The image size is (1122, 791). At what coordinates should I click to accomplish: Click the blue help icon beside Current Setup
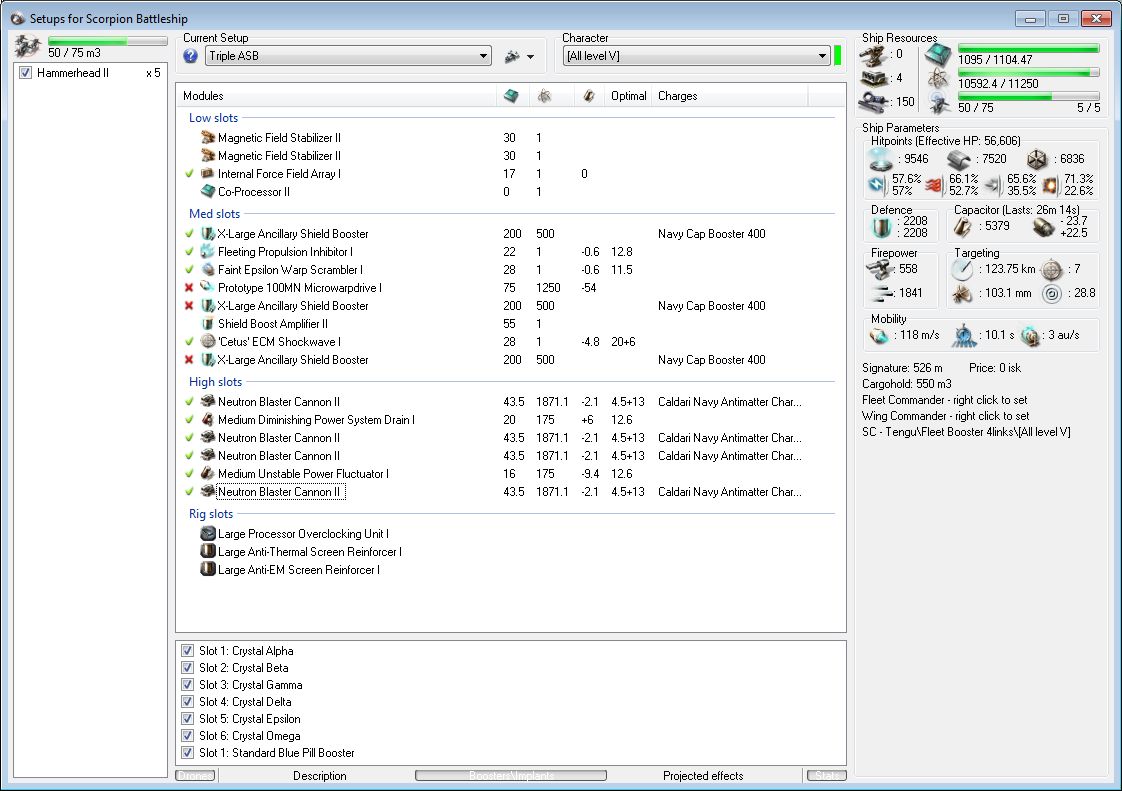point(191,56)
